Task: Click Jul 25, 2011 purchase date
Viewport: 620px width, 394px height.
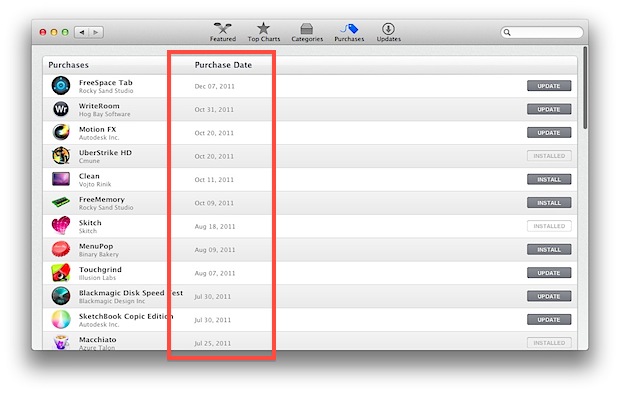Action: [212, 343]
